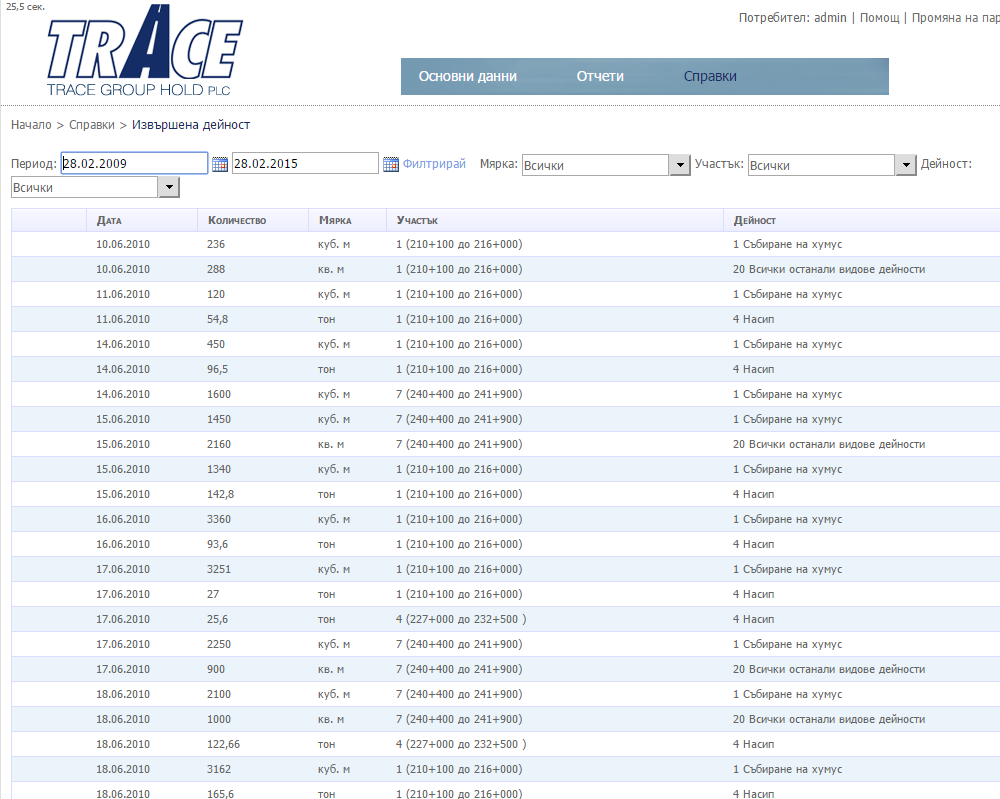Go to Справки breadcrumb link
This screenshot has width=1000, height=799.
[x=92, y=125]
